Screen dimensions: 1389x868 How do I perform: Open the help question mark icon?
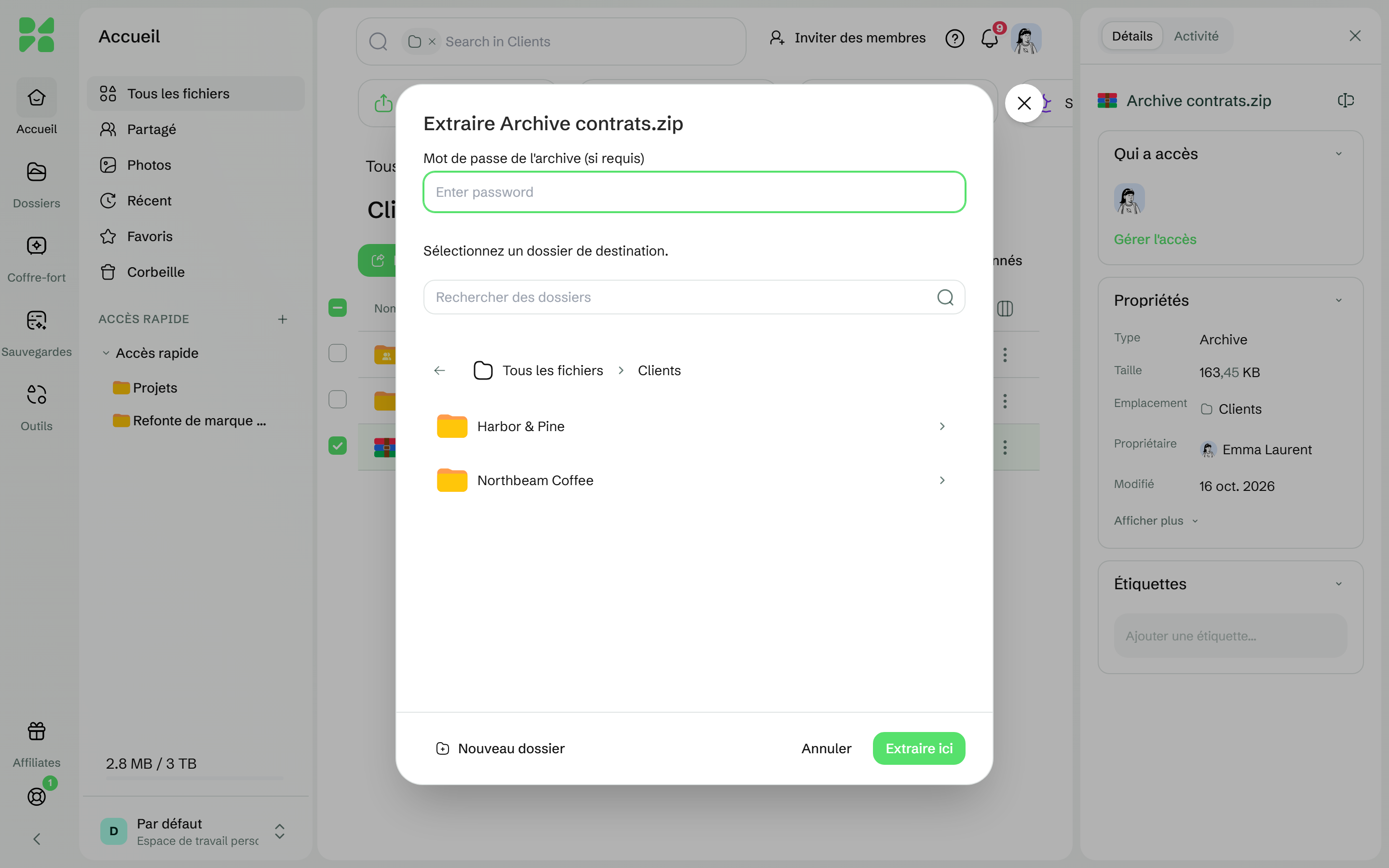point(954,39)
